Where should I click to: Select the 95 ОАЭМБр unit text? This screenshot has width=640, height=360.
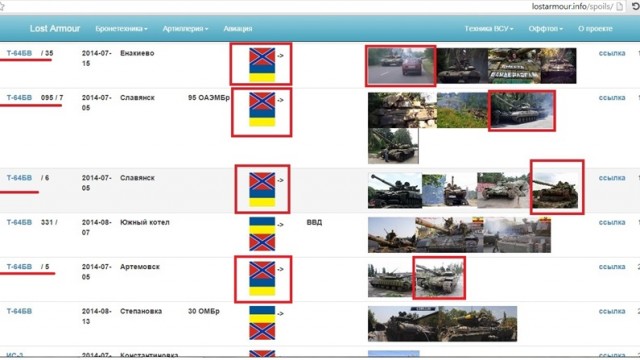[x=209, y=98]
